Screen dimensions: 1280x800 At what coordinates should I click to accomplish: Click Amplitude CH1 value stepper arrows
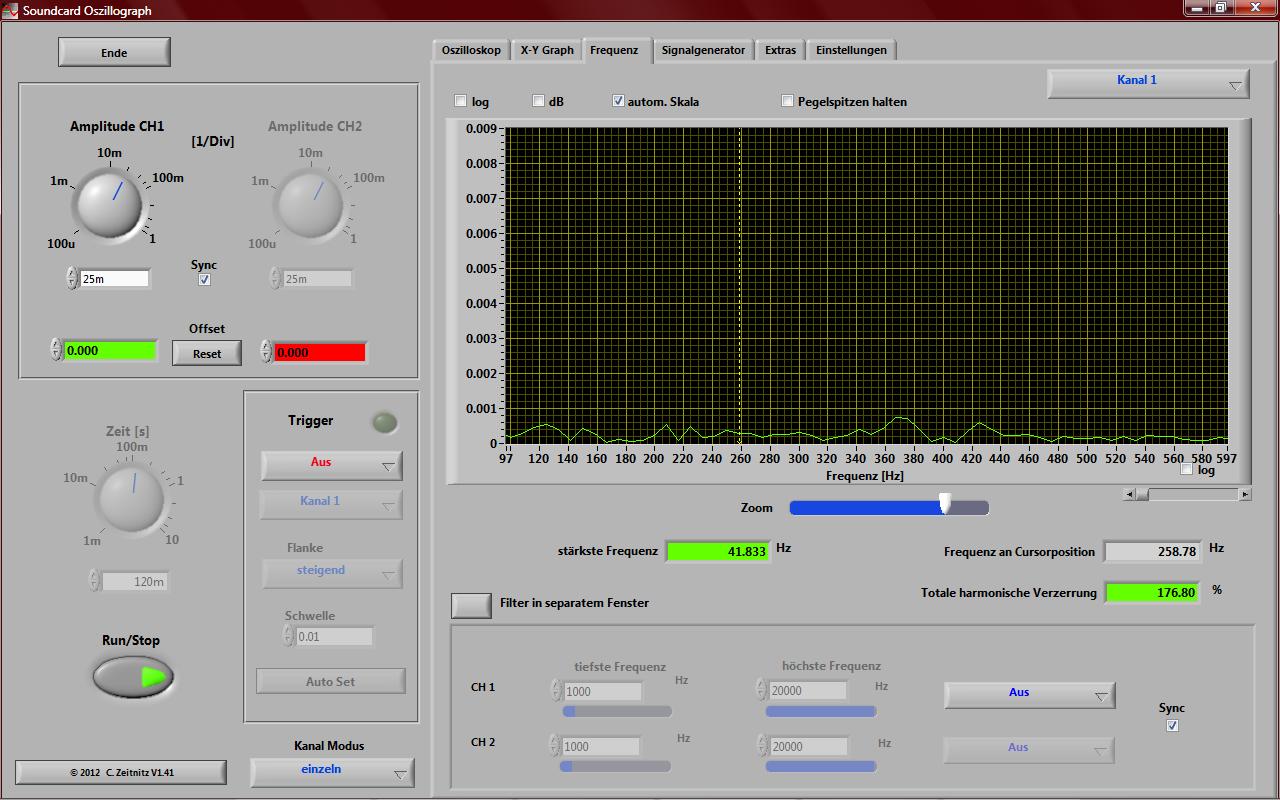(x=72, y=278)
